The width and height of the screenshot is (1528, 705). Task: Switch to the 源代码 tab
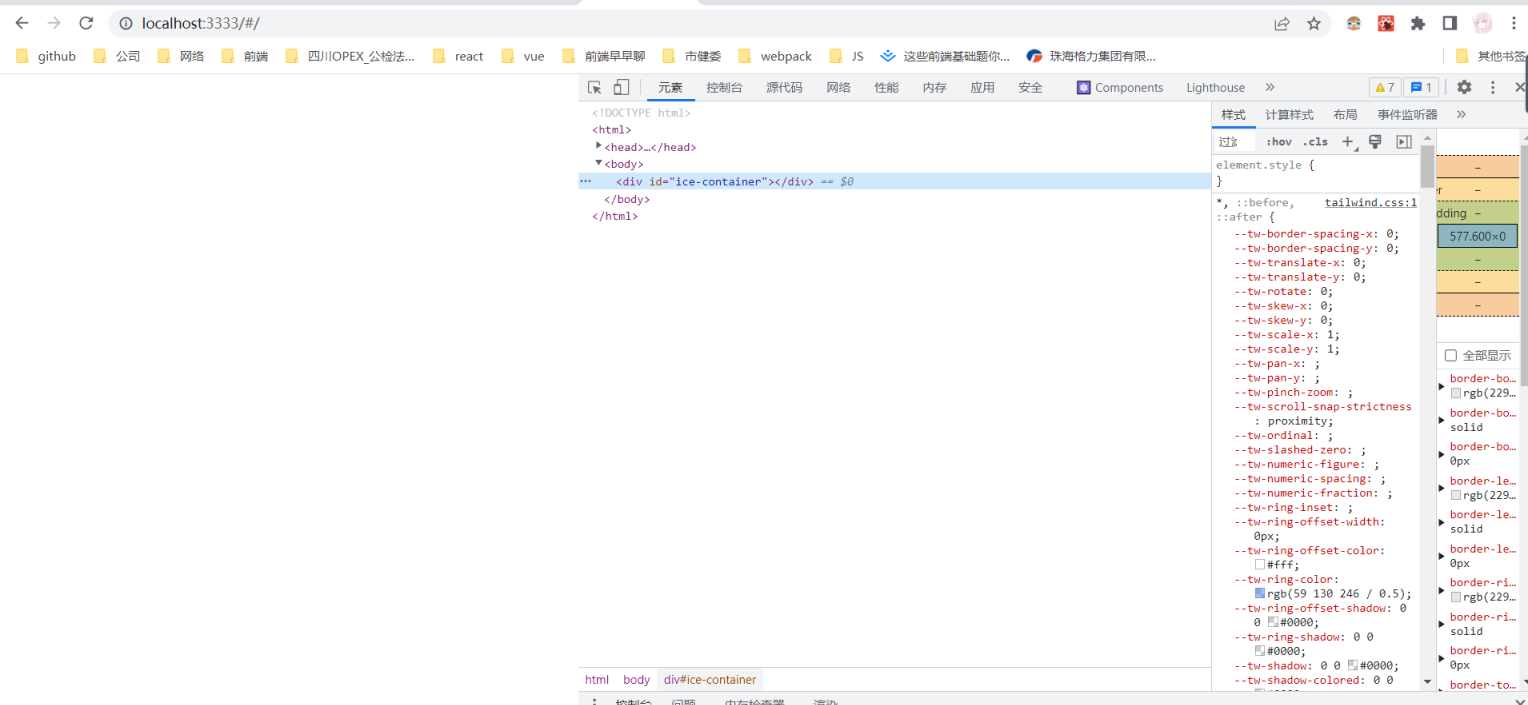coord(784,87)
